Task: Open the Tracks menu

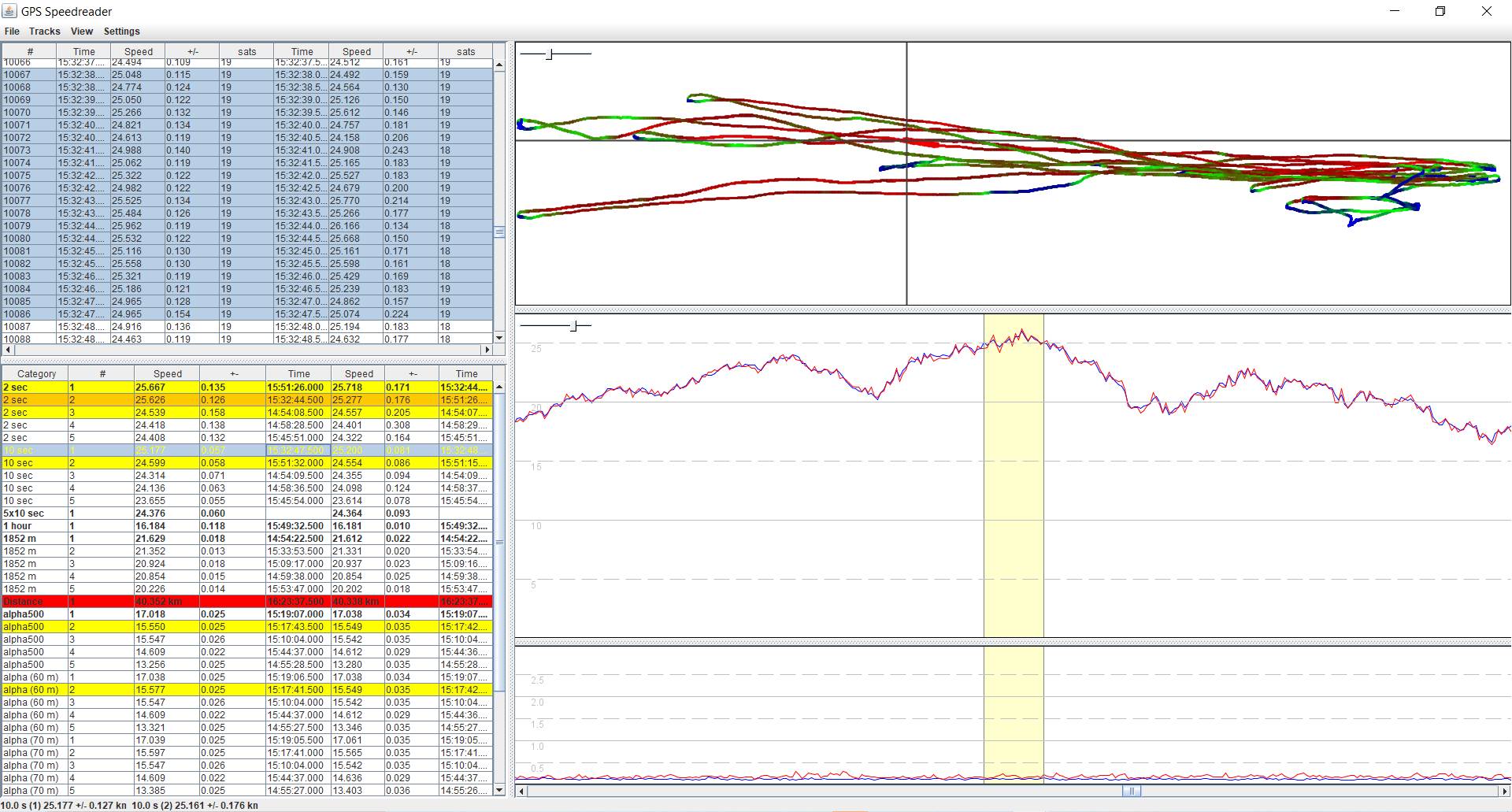Action: (44, 32)
